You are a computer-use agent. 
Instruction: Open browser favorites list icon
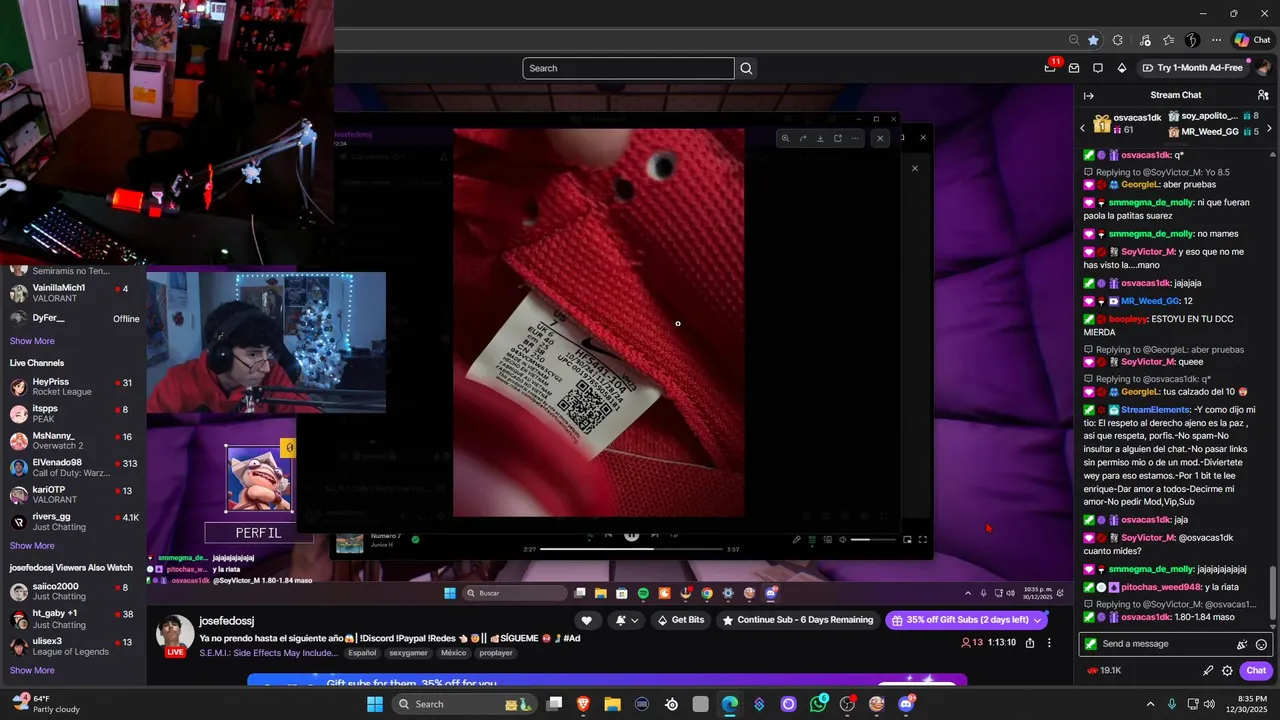click(x=1168, y=40)
